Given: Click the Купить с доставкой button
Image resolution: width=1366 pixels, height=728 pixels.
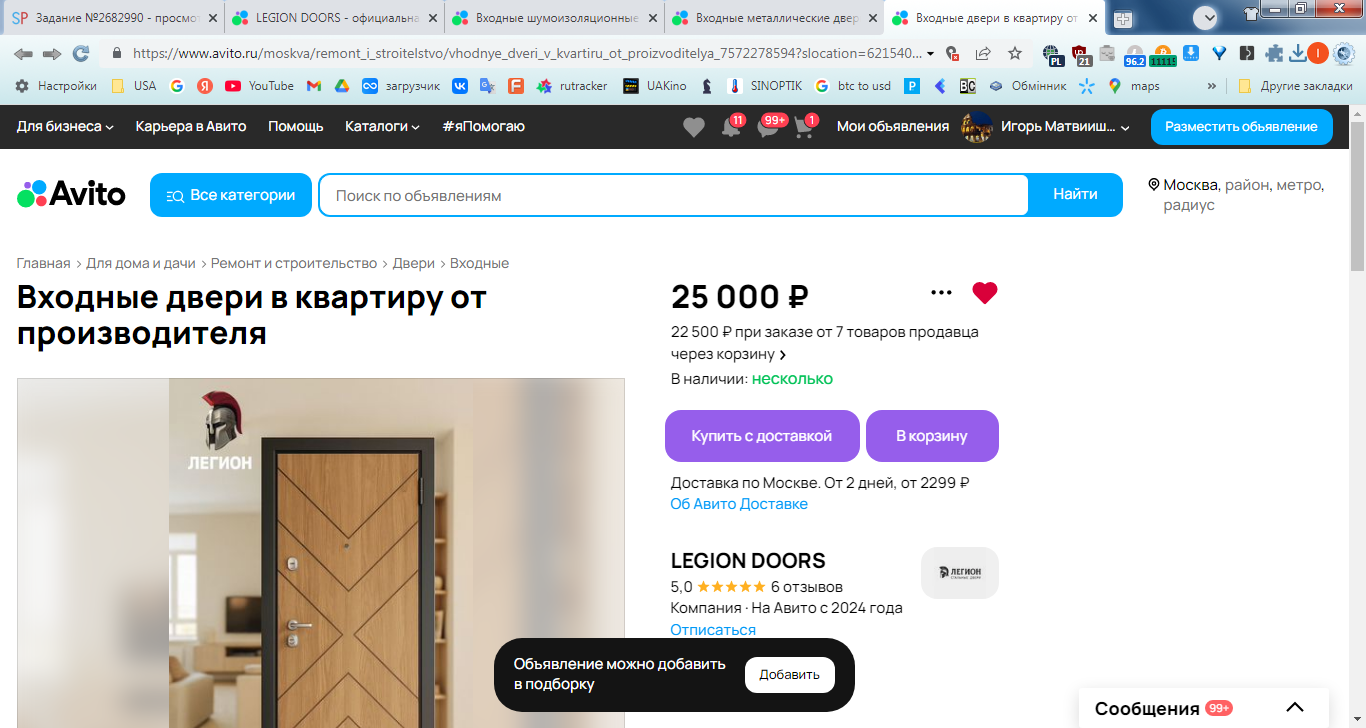Looking at the screenshot, I should click(762, 436).
